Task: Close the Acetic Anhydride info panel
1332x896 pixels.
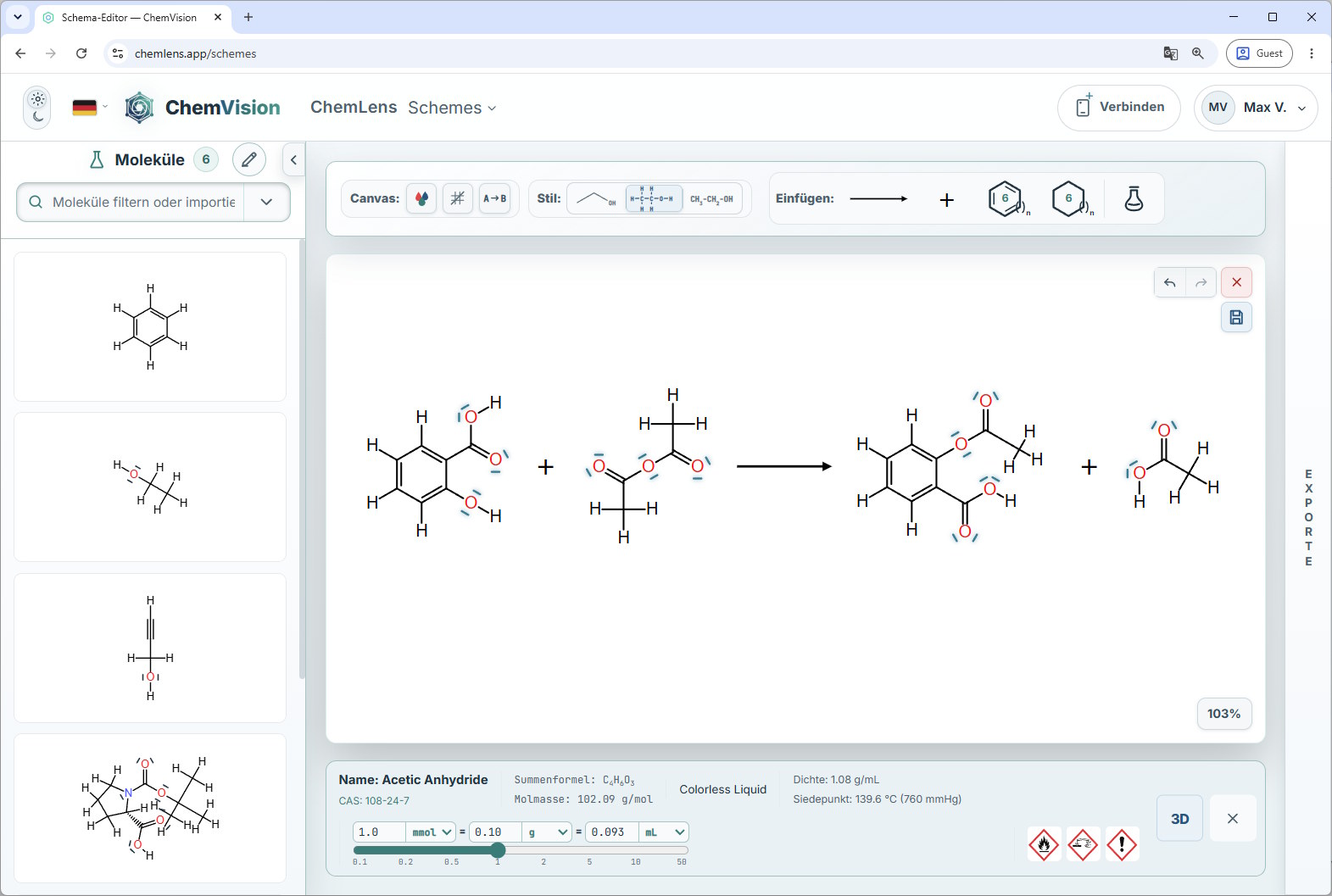Action: pyautogui.click(x=1233, y=819)
